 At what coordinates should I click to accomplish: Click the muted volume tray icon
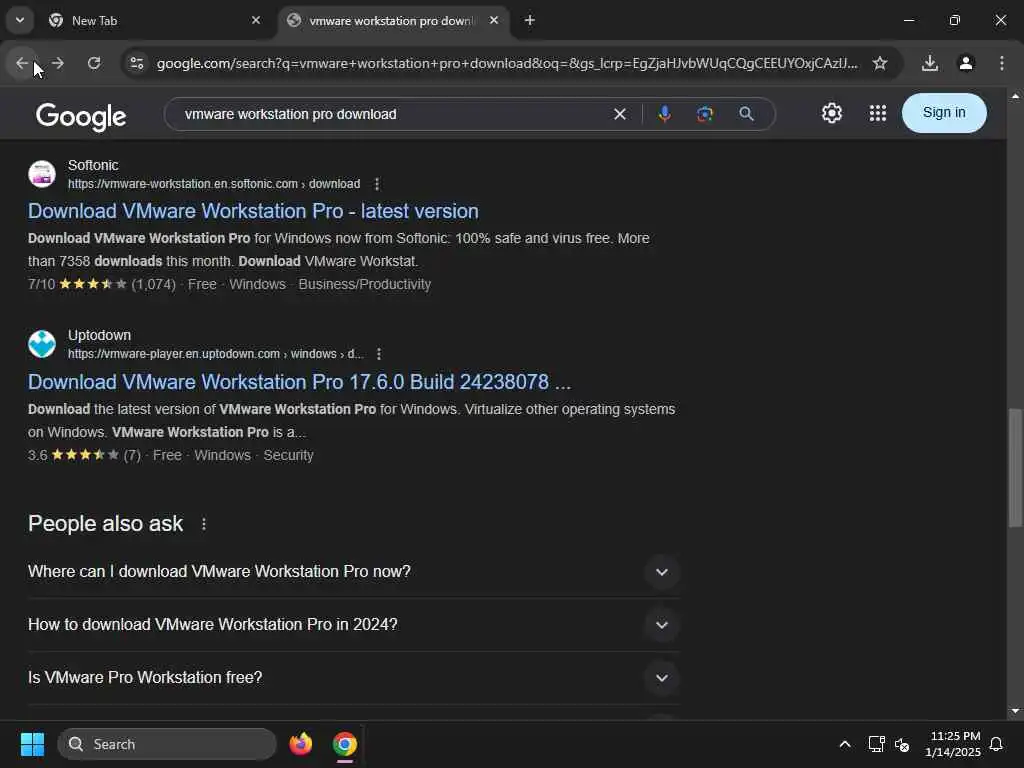[x=902, y=744]
